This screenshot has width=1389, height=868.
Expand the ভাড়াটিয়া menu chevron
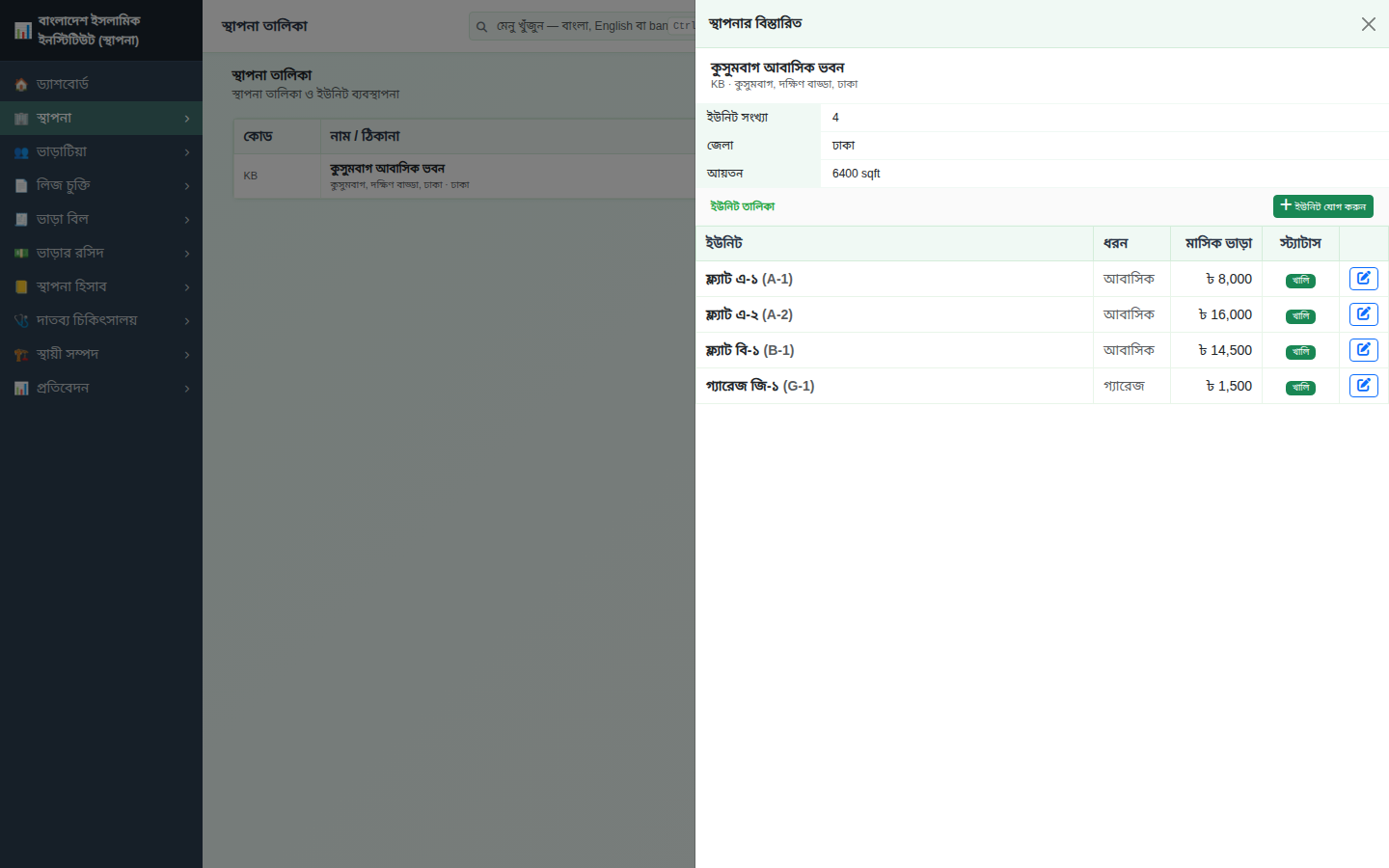pos(187,152)
